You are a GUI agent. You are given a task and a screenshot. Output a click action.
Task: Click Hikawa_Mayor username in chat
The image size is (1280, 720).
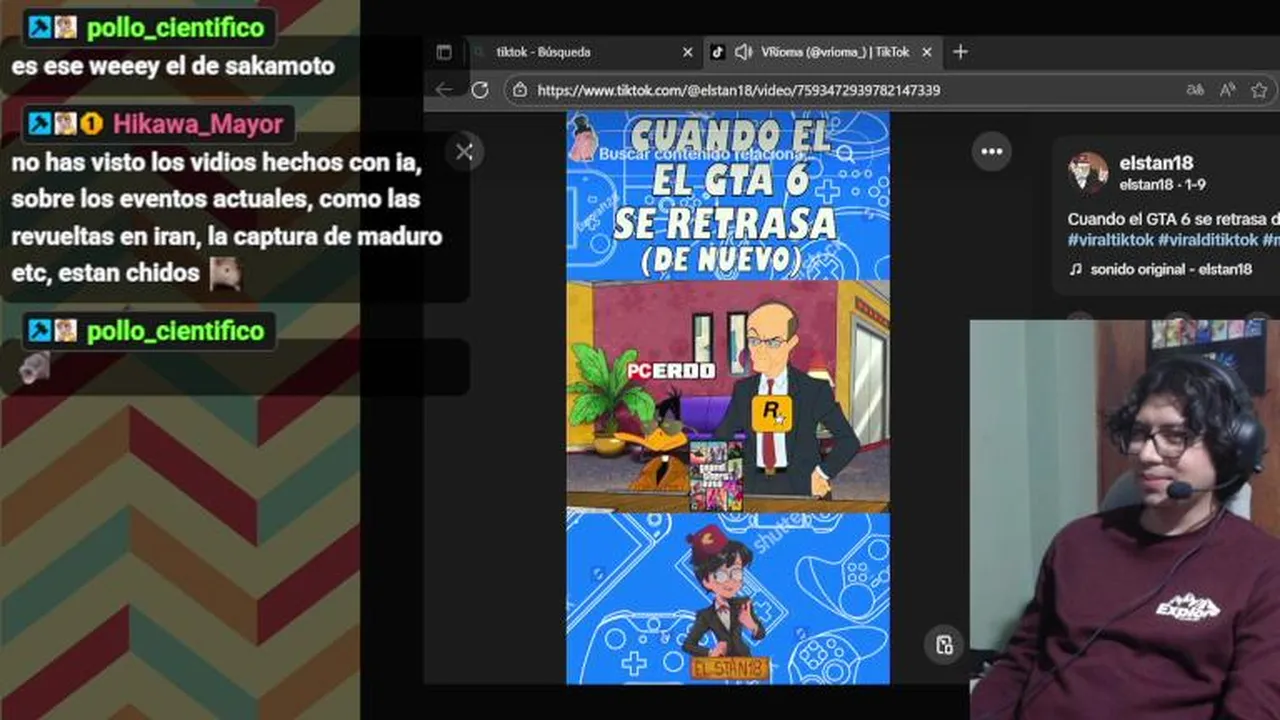click(198, 124)
